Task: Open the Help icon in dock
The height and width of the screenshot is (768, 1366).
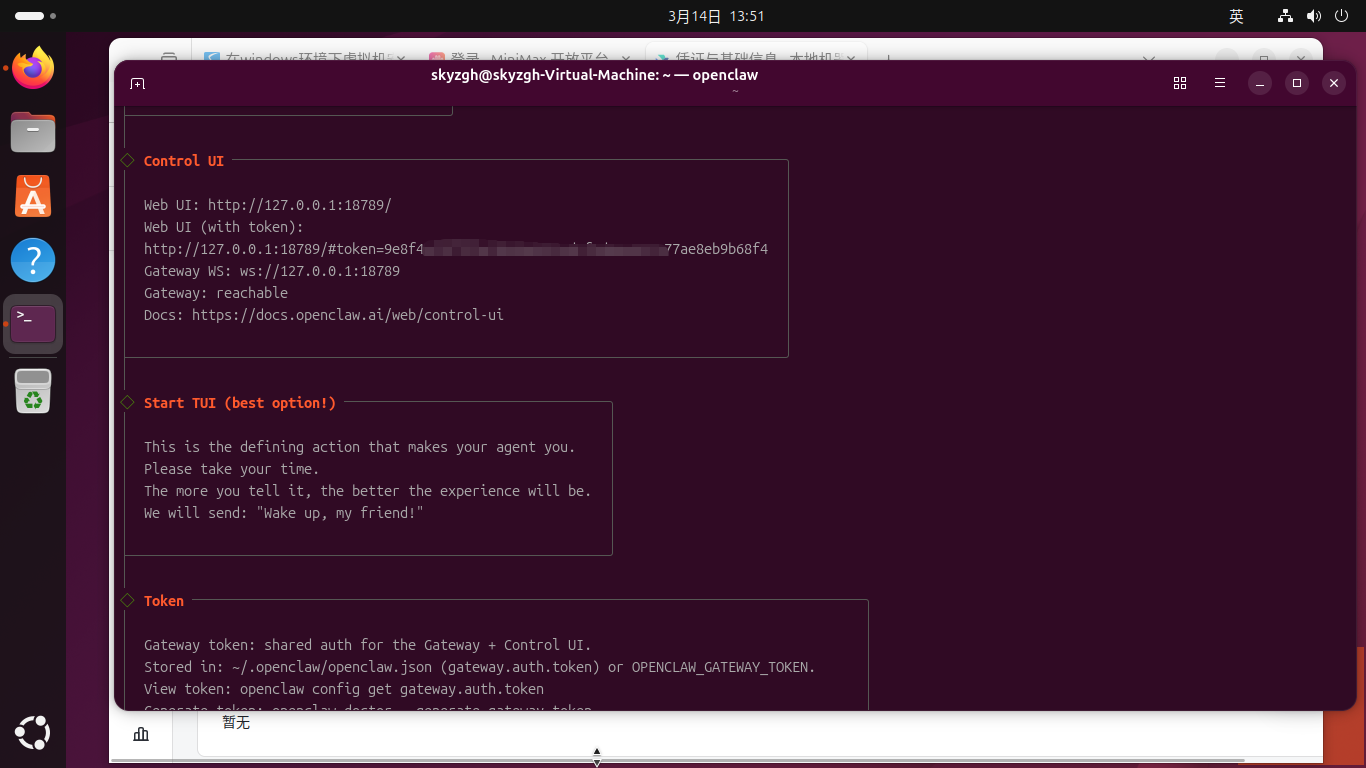Action: click(33, 260)
